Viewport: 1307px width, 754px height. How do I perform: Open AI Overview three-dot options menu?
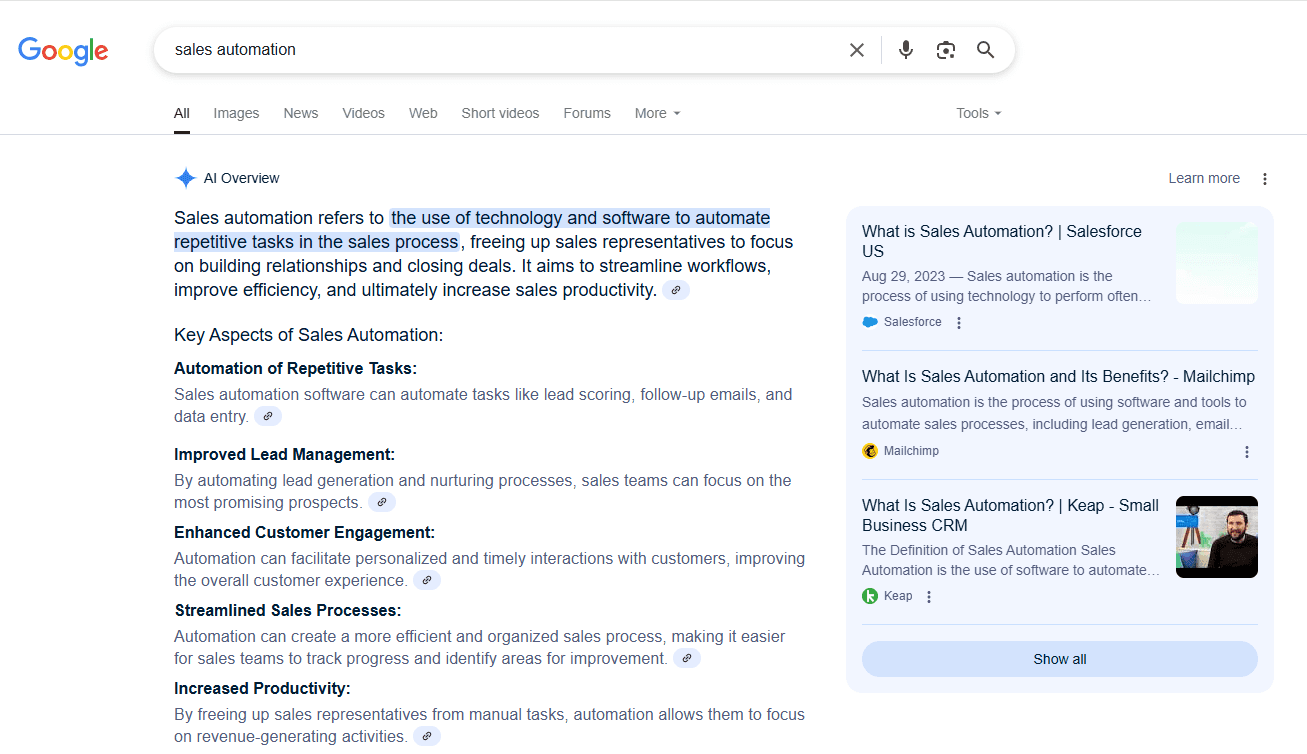(1265, 179)
